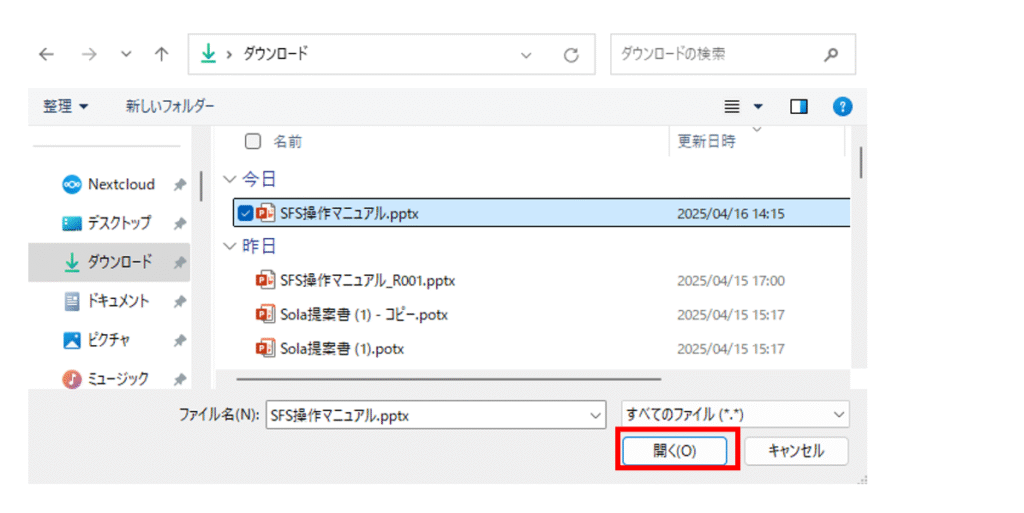Open the すべてのファイル type dropdown
The height and width of the screenshot is (513, 1024).
[734, 414]
